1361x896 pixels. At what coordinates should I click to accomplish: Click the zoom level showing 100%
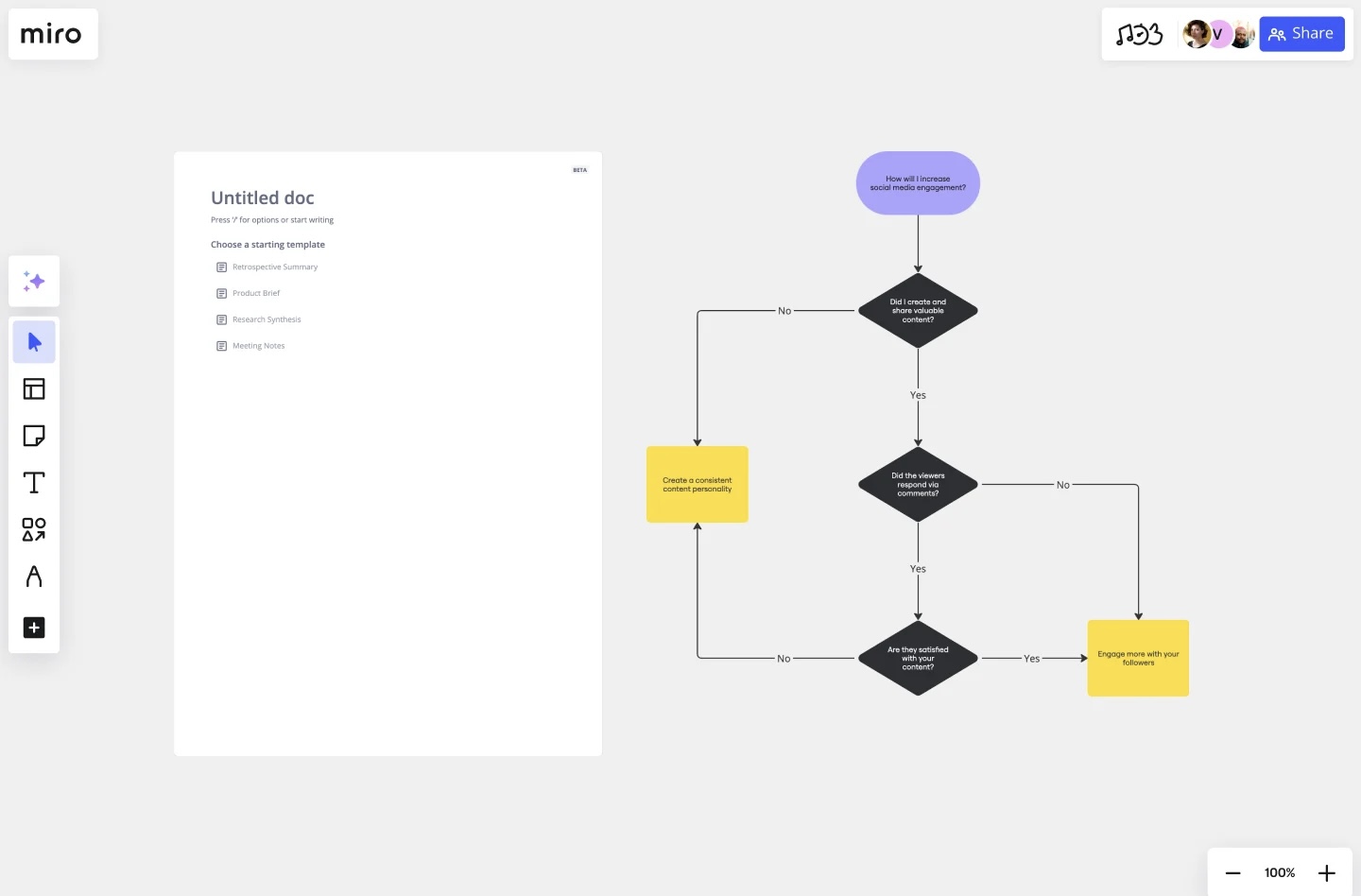(x=1279, y=872)
